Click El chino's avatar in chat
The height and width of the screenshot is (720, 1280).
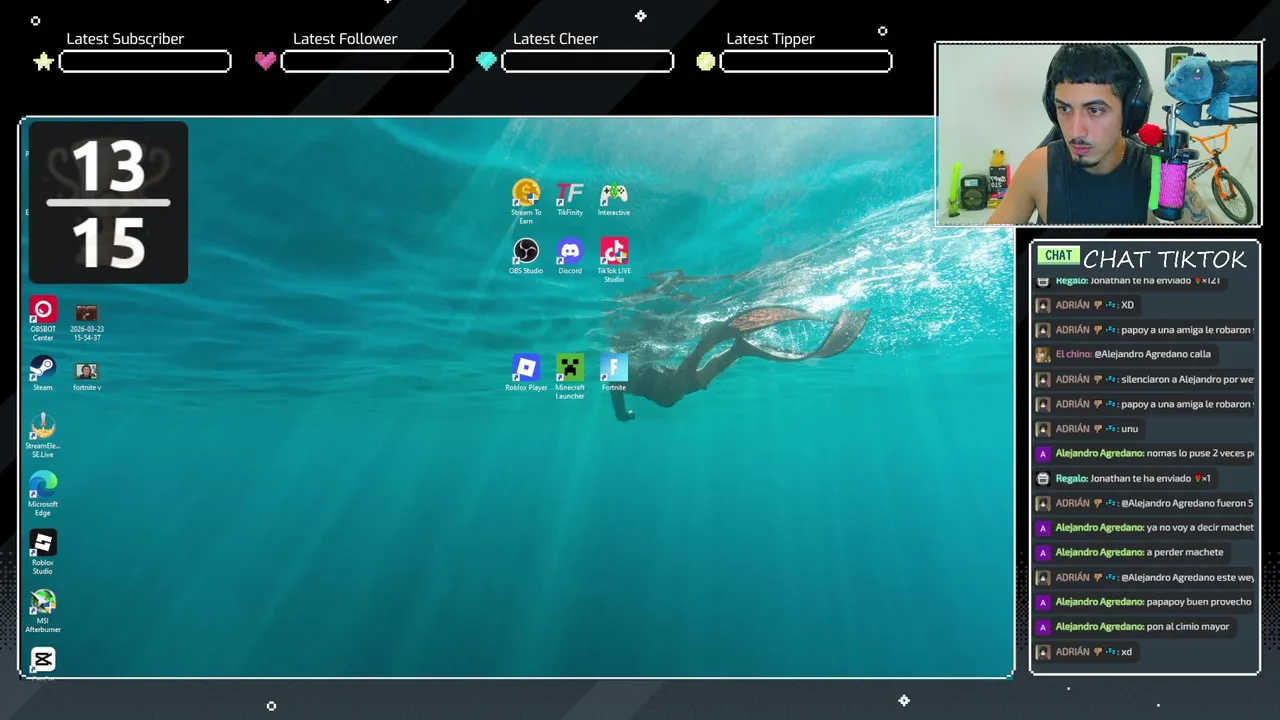pyautogui.click(x=1043, y=354)
